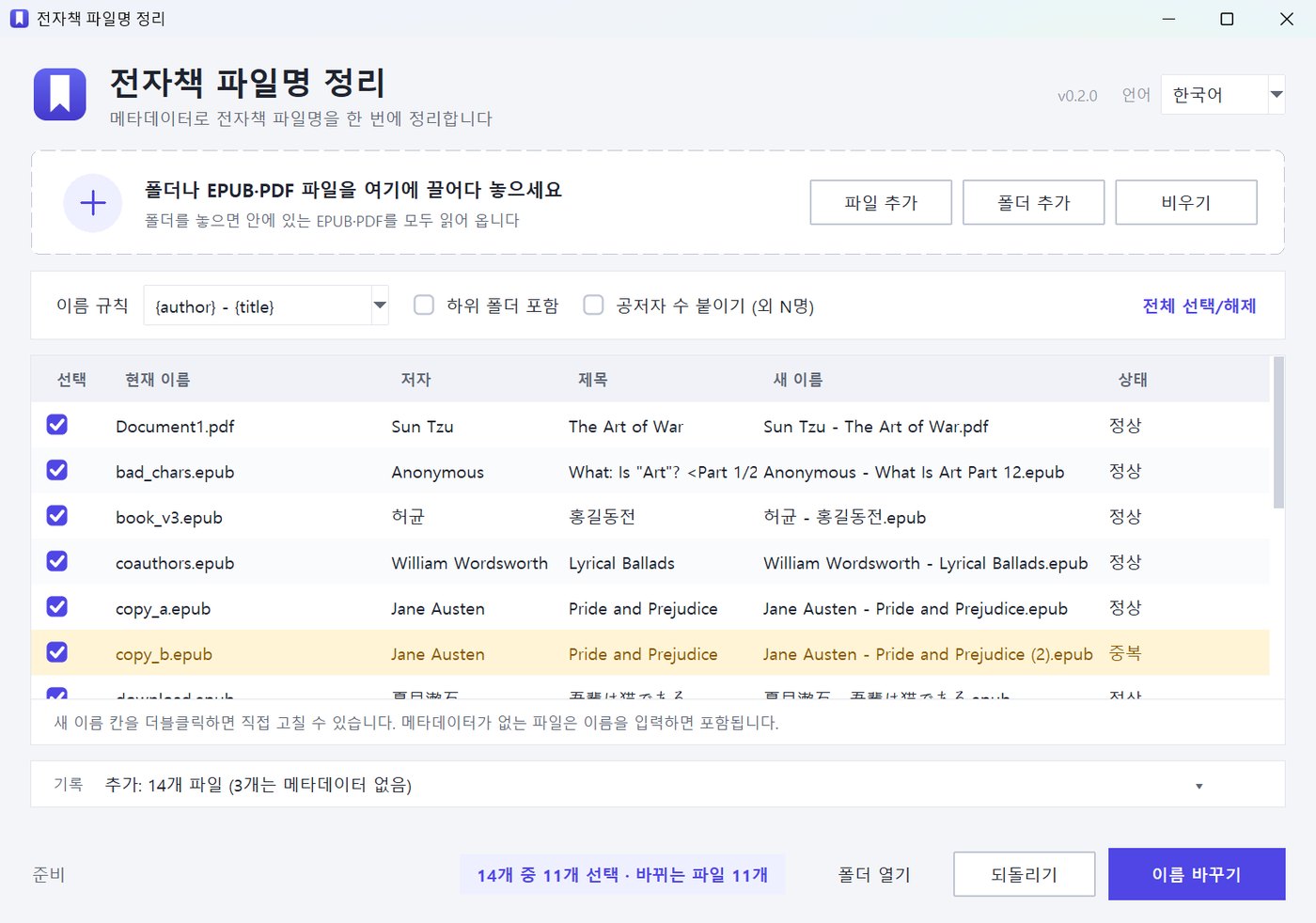The width and height of the screenshot is (1316, 923).
Task: Open the 언어 language dropdown
Action: 1223,95
